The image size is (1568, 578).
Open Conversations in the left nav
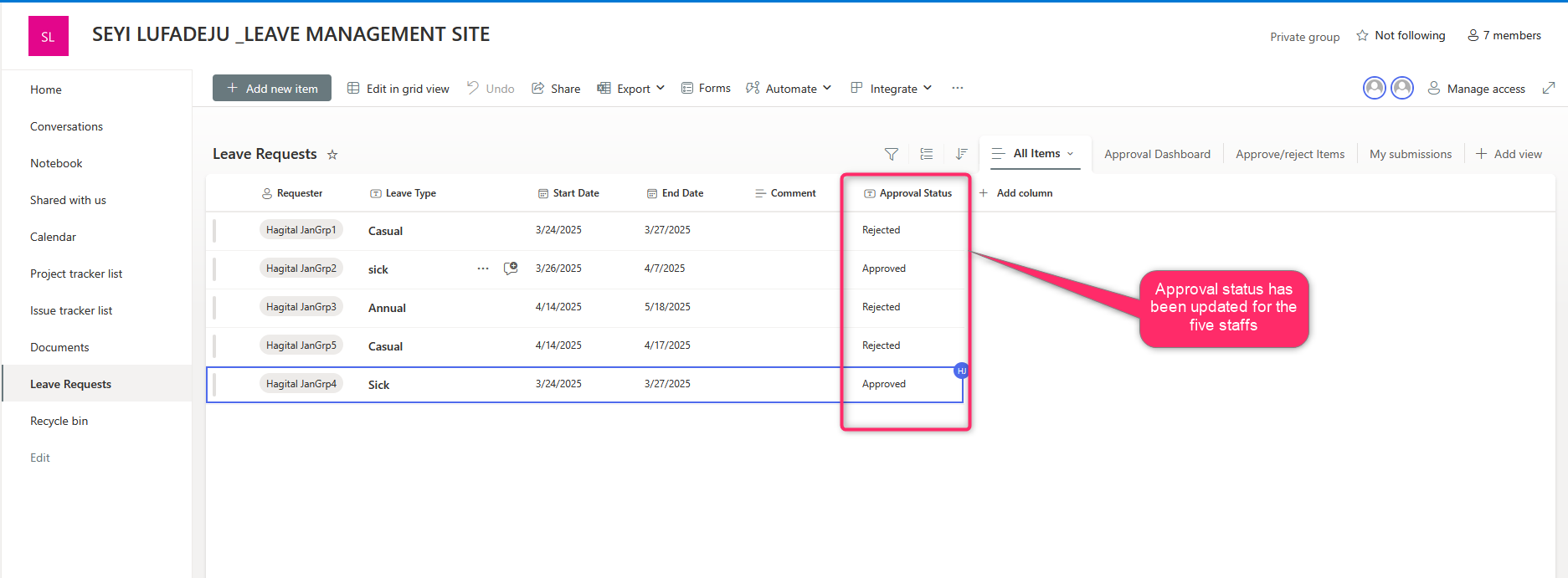pos(67,126)
